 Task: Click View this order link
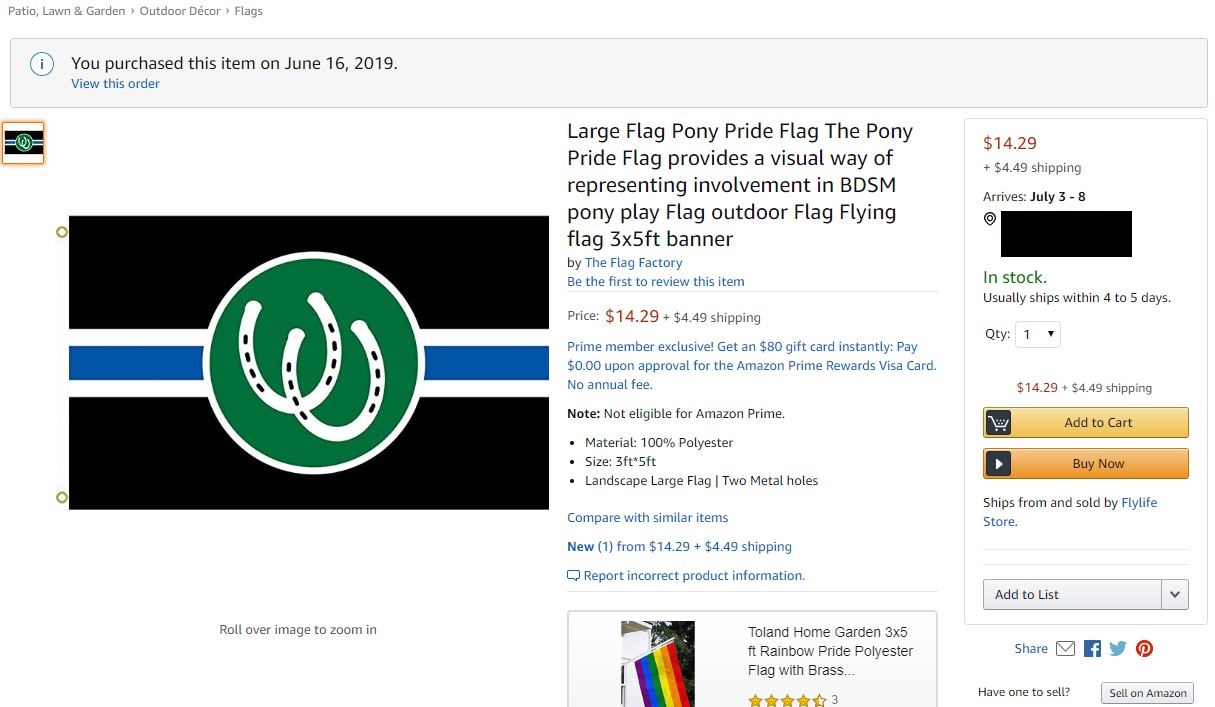pos(115,84)
